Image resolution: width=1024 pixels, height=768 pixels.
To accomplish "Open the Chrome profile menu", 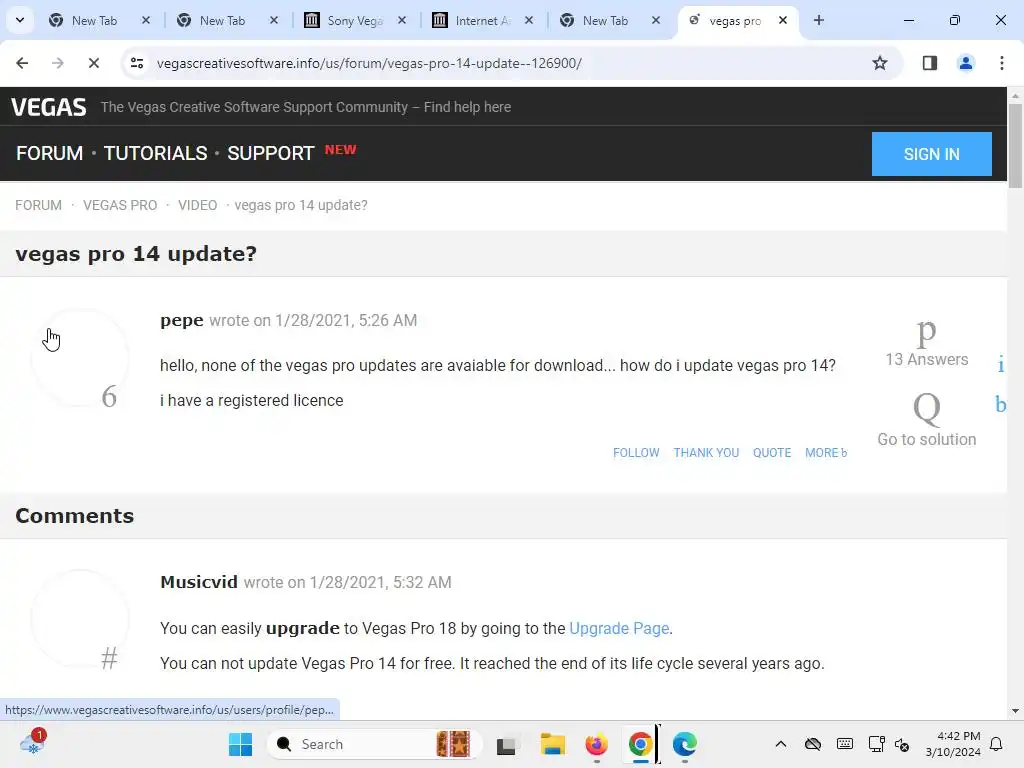I will pos(965,63).
